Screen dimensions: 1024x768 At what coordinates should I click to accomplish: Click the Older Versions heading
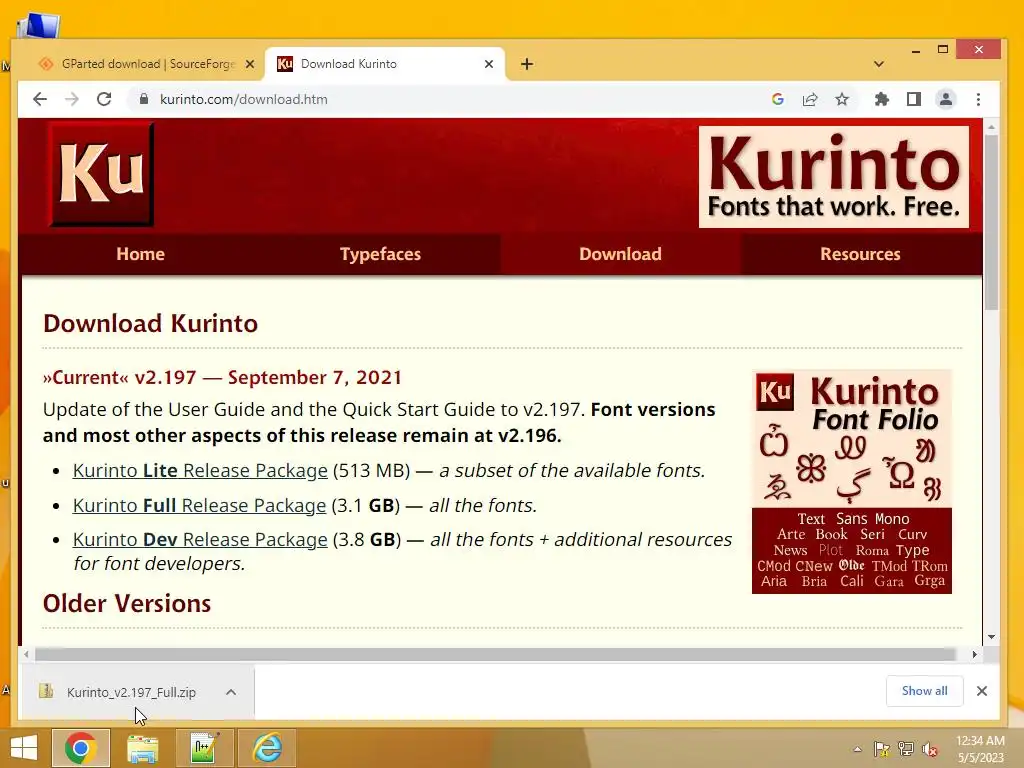tap(127, 603)
